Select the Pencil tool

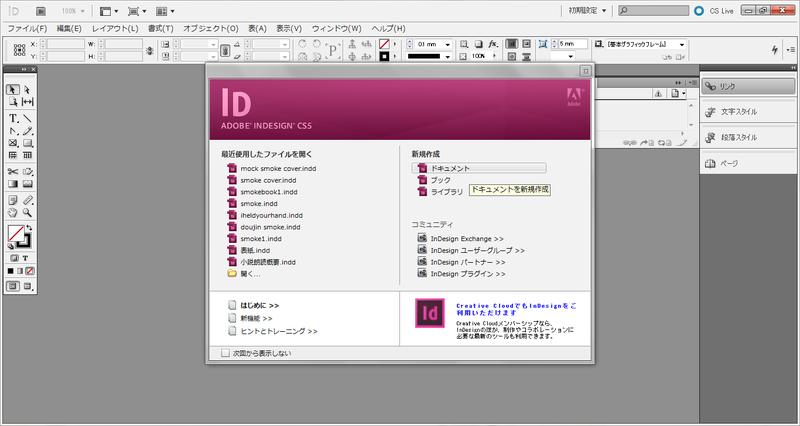click(x=28, y=131)
